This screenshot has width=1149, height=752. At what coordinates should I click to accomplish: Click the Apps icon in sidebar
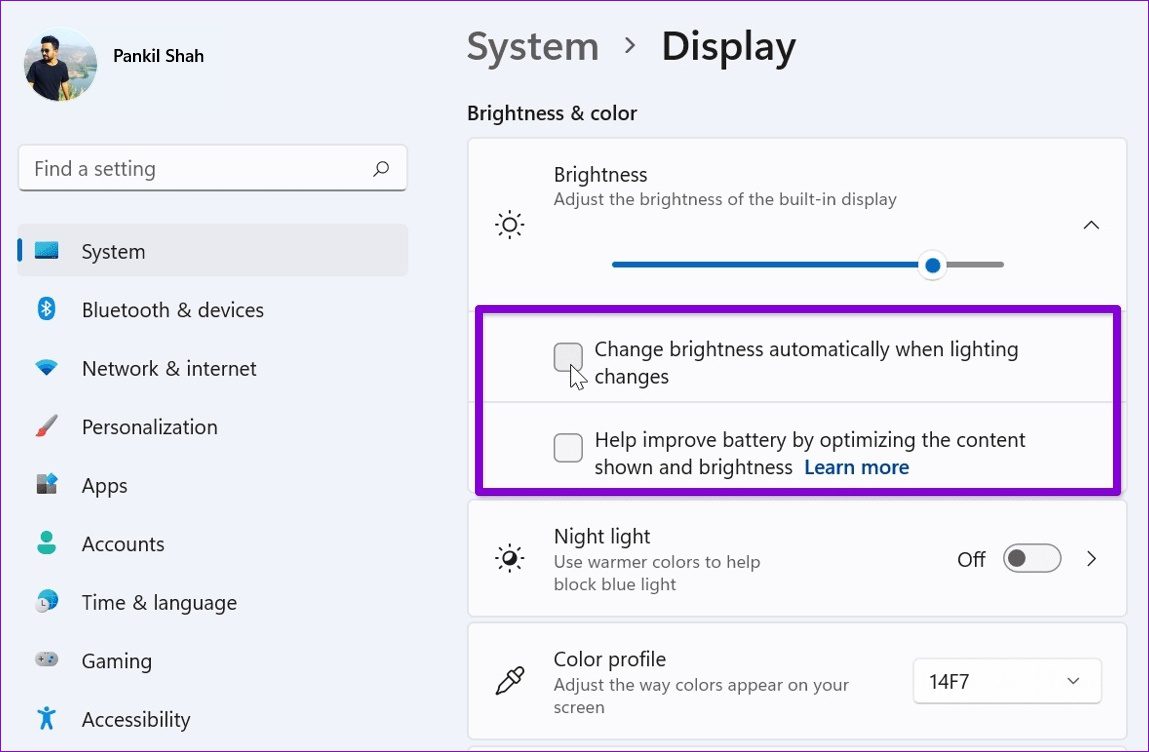(46, 485)
